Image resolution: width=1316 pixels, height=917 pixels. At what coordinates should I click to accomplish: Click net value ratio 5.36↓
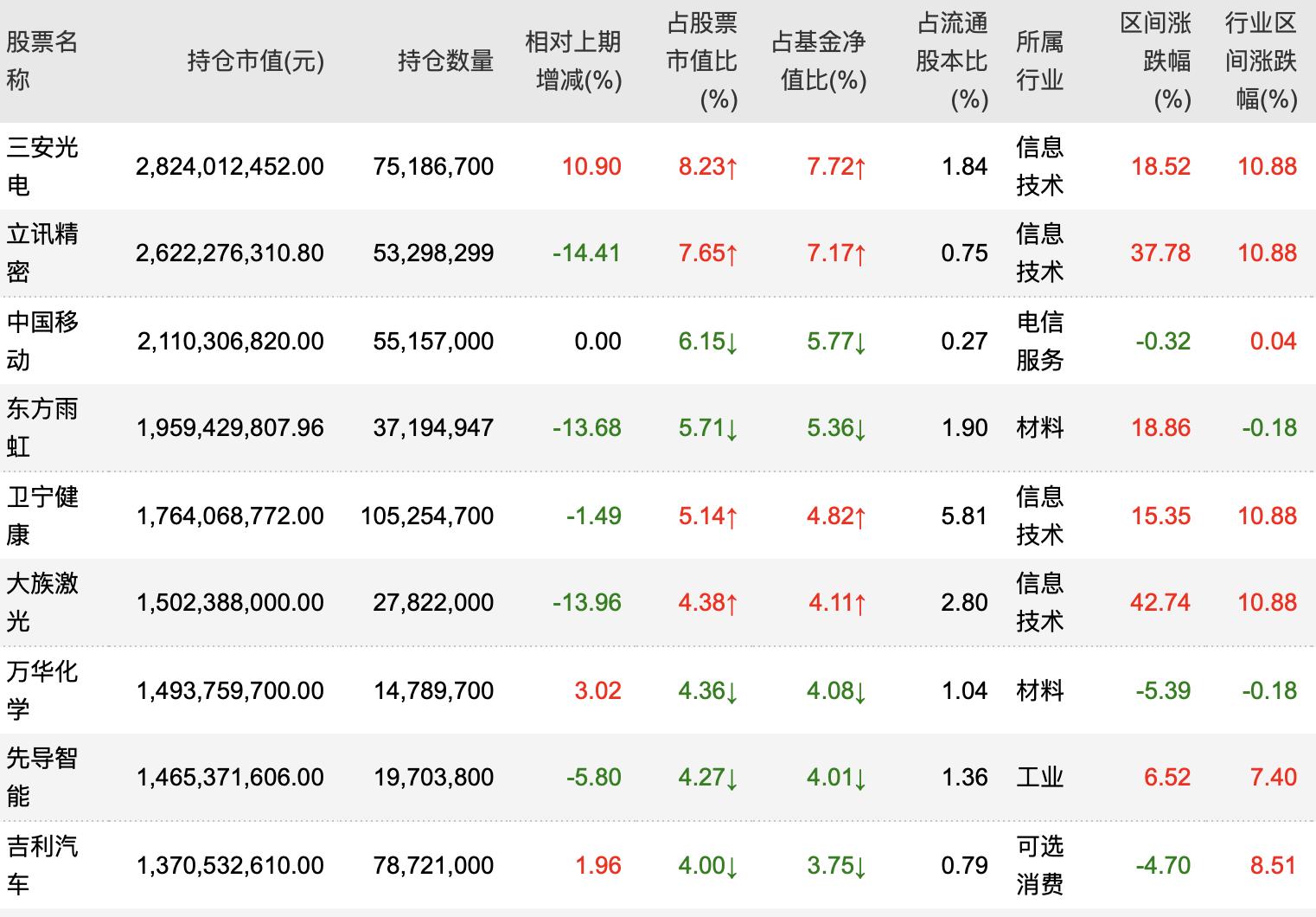pos(837,427)
